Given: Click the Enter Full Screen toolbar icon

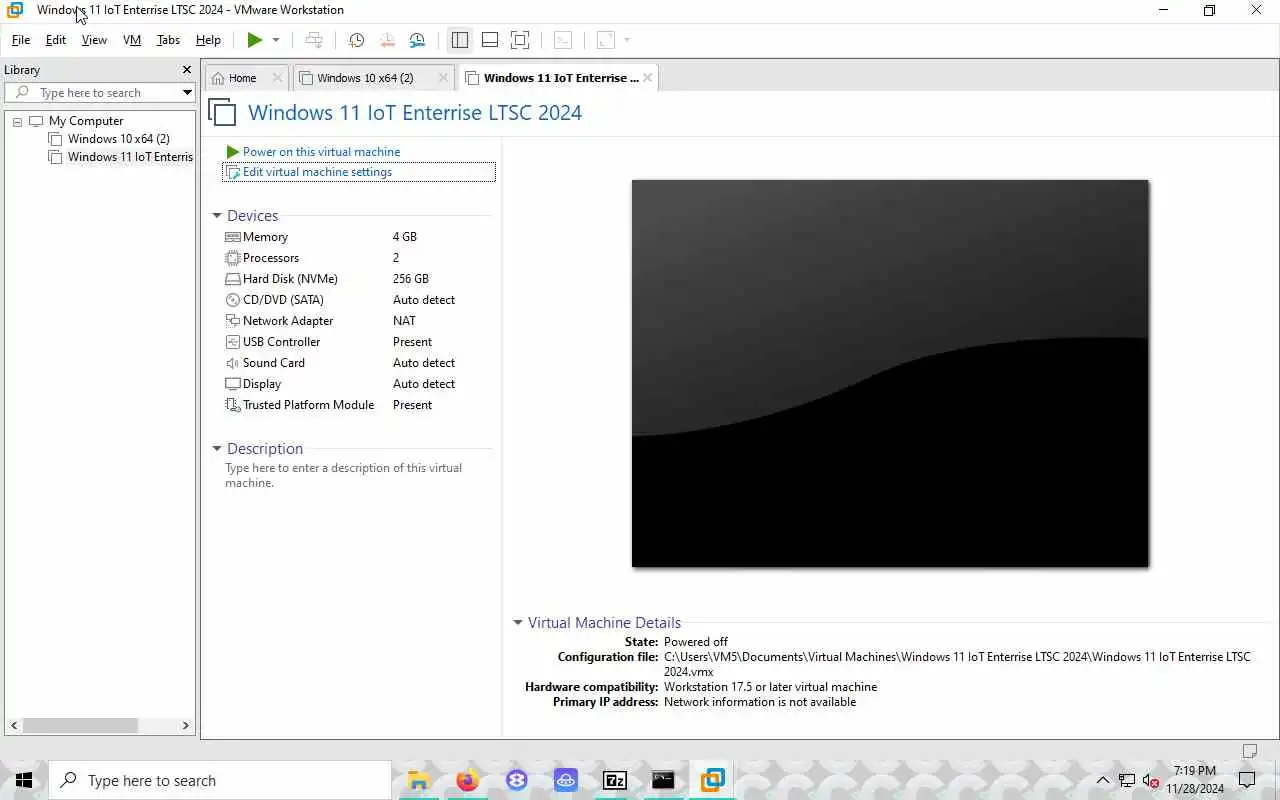Looking at the screenshot, I should [x=520, y=40].
